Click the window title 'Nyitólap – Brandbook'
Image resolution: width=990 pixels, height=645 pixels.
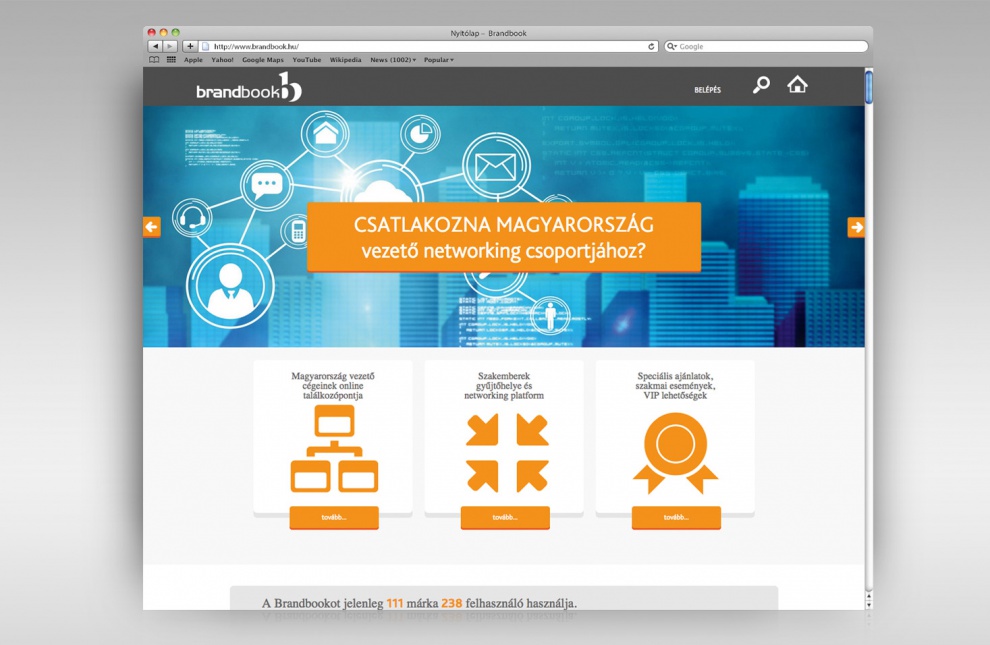(488, 33)
